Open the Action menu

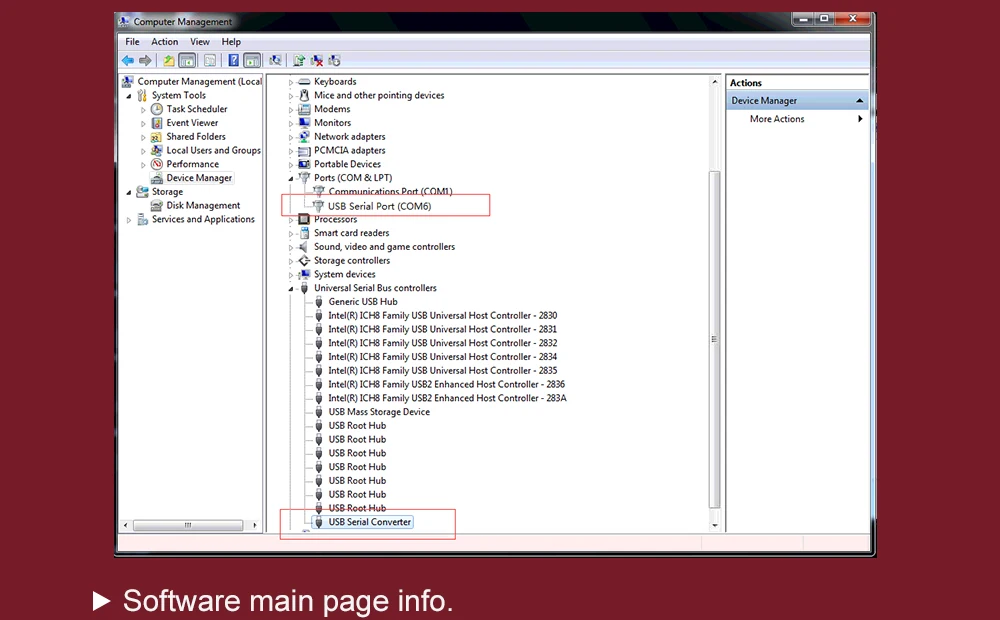165,41
